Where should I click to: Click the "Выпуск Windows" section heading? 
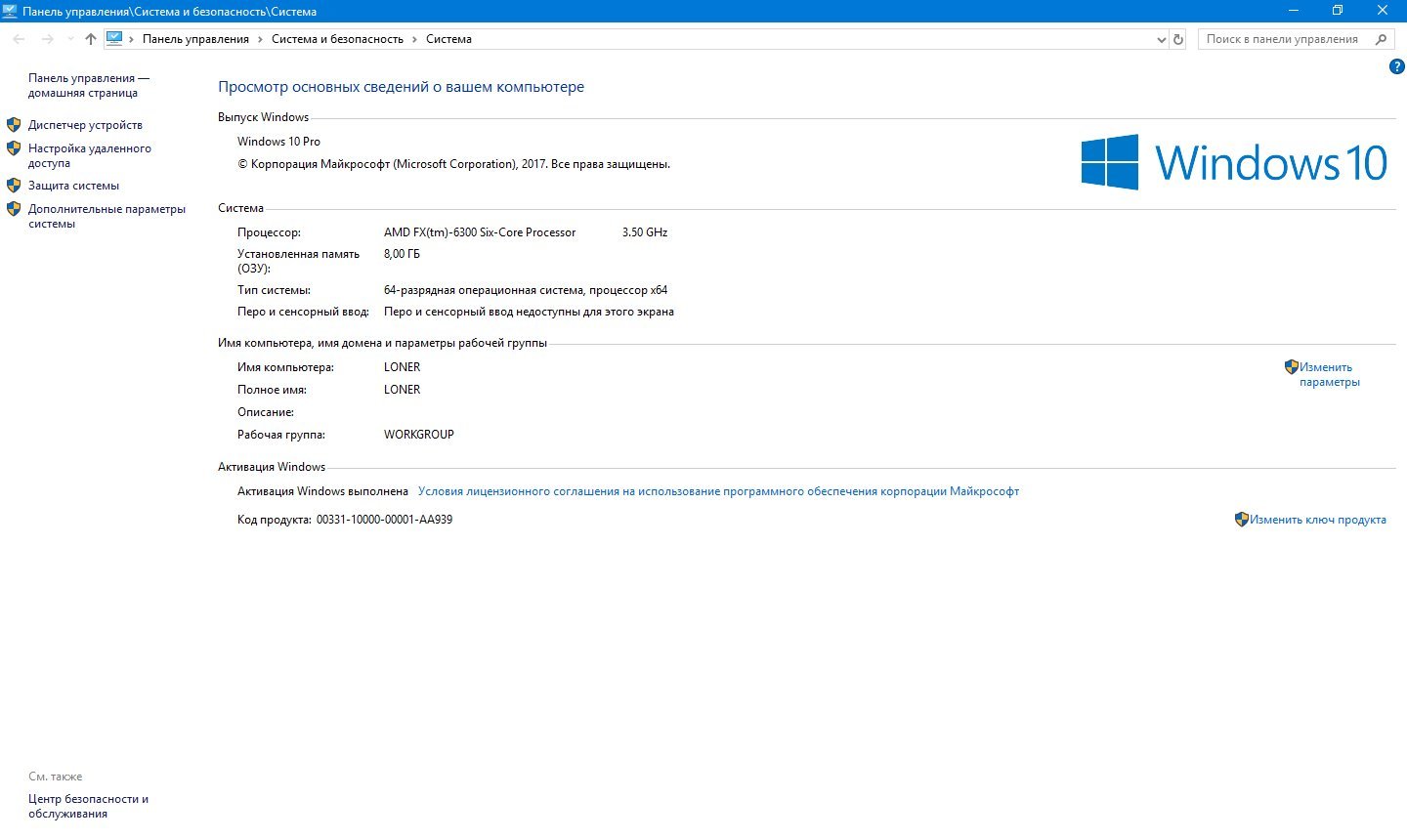(x=263, y=117)
